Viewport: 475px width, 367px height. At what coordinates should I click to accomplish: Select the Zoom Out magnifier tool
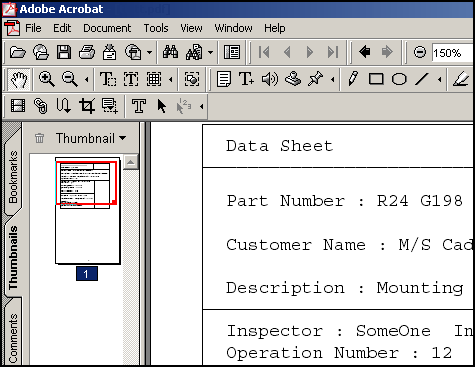[x=70, y=79]
